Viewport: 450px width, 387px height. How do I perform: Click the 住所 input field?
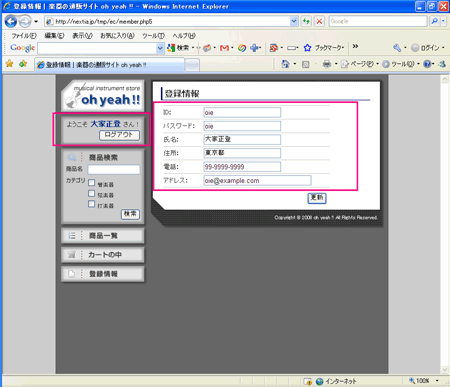click(242, 153)
